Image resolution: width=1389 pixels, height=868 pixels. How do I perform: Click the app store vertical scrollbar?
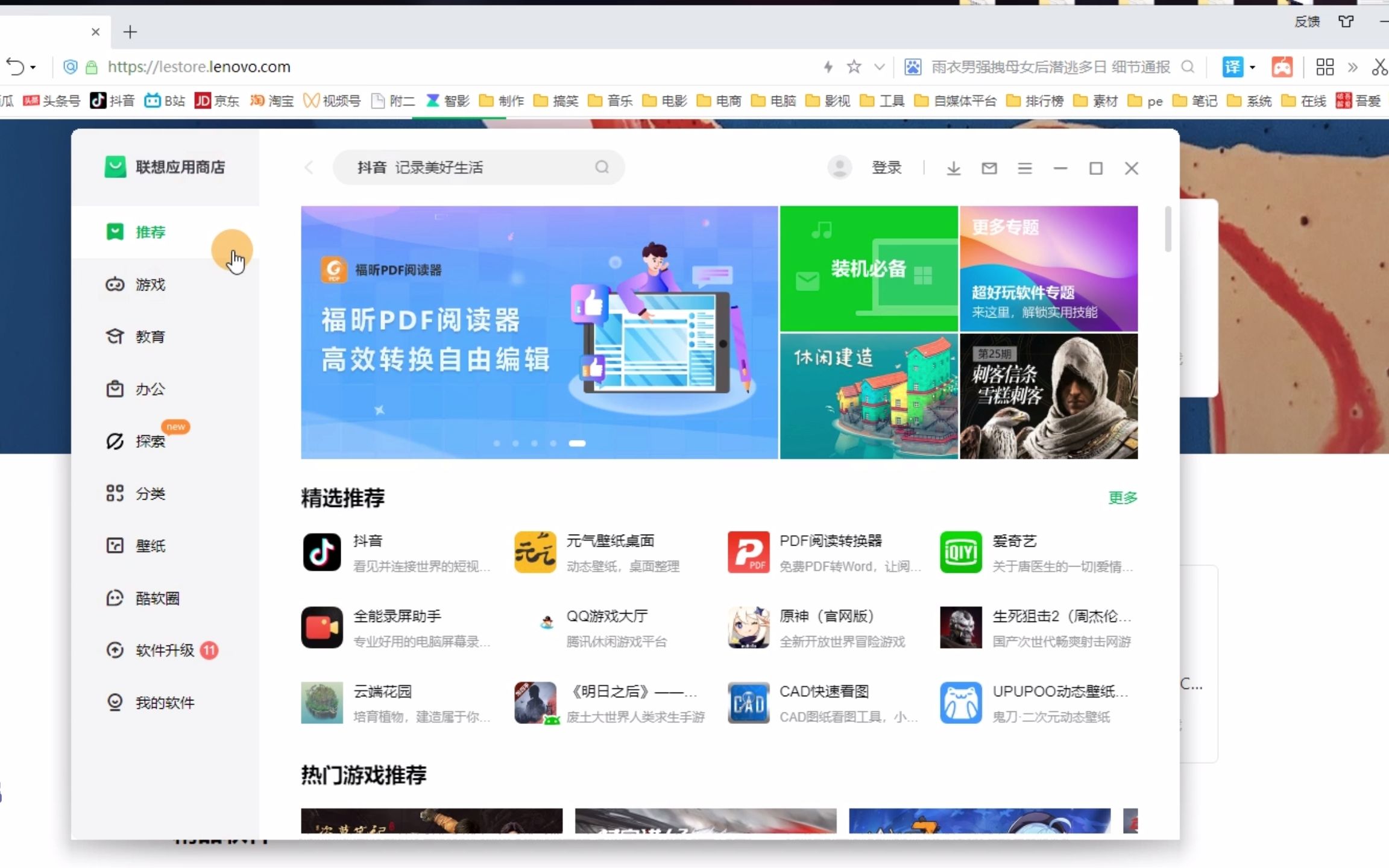tap(1168, 229)
